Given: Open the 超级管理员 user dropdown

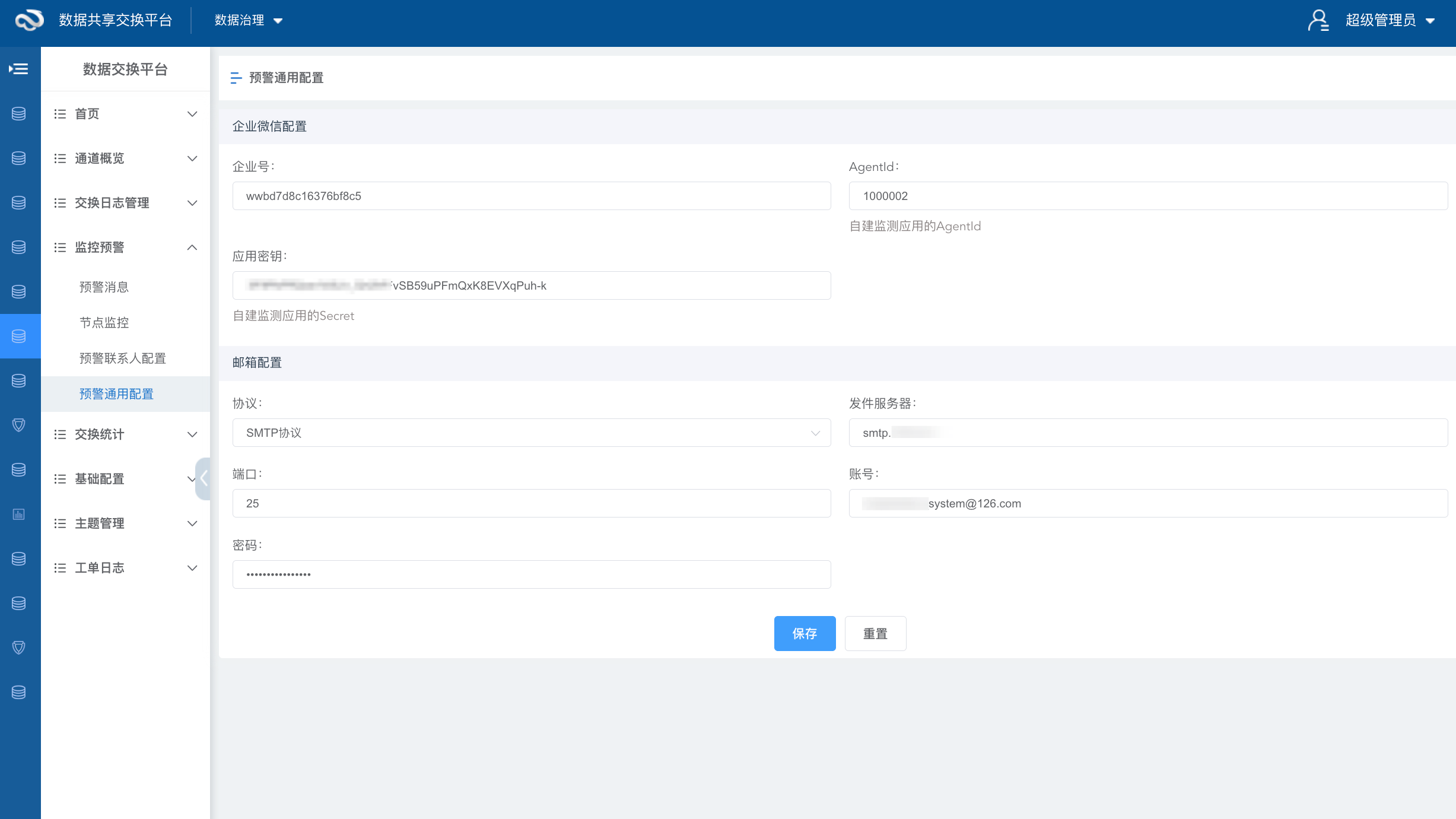Looking at the screenshot, I should [x=1390, y=20].
